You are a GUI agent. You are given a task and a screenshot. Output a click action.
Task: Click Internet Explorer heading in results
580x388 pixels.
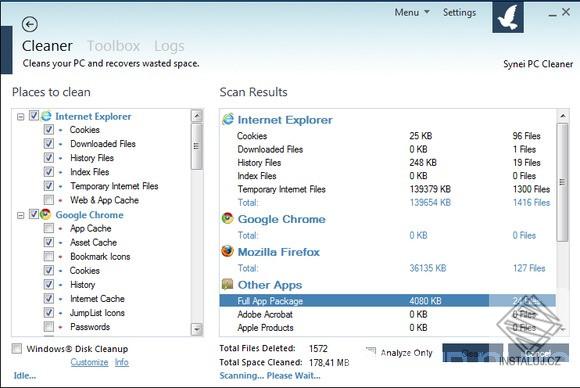[285, 120]
